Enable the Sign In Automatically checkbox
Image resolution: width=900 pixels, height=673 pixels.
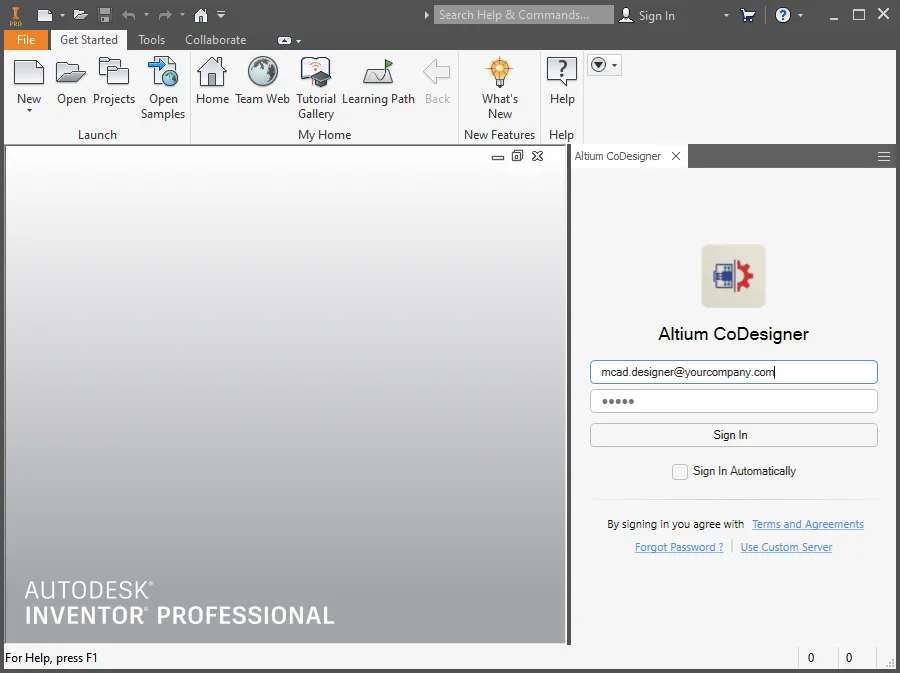[x=680, y=472]
